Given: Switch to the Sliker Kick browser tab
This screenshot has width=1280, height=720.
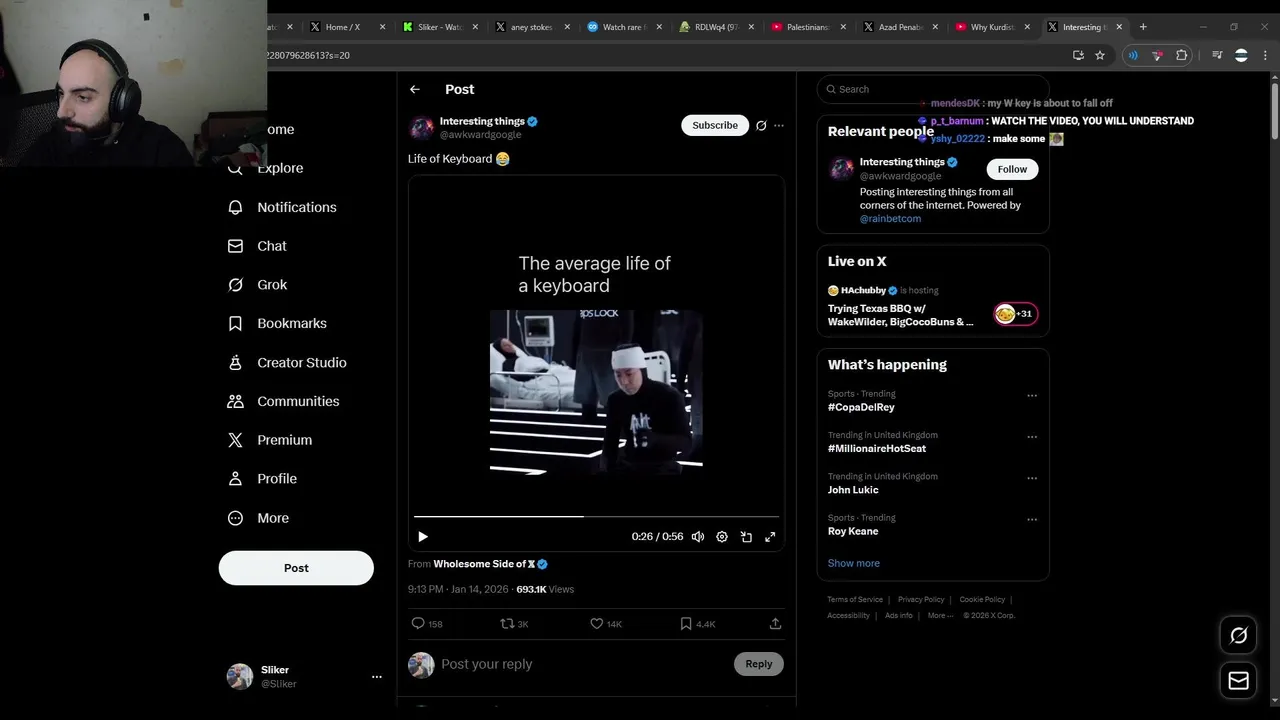Looking at the screenshot, I should pos(440,27).
